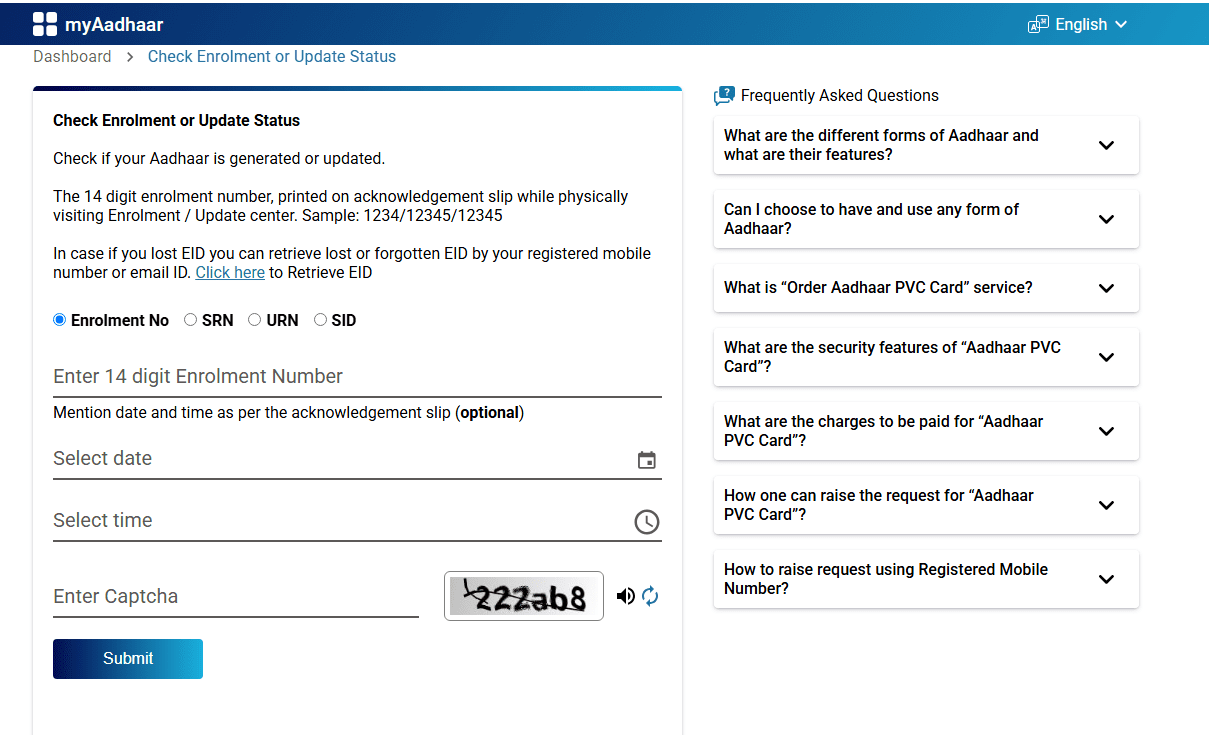Expand FAQ about different forms of Aadhaar
Screen dimensions: 1209x735
(1106, 145)
